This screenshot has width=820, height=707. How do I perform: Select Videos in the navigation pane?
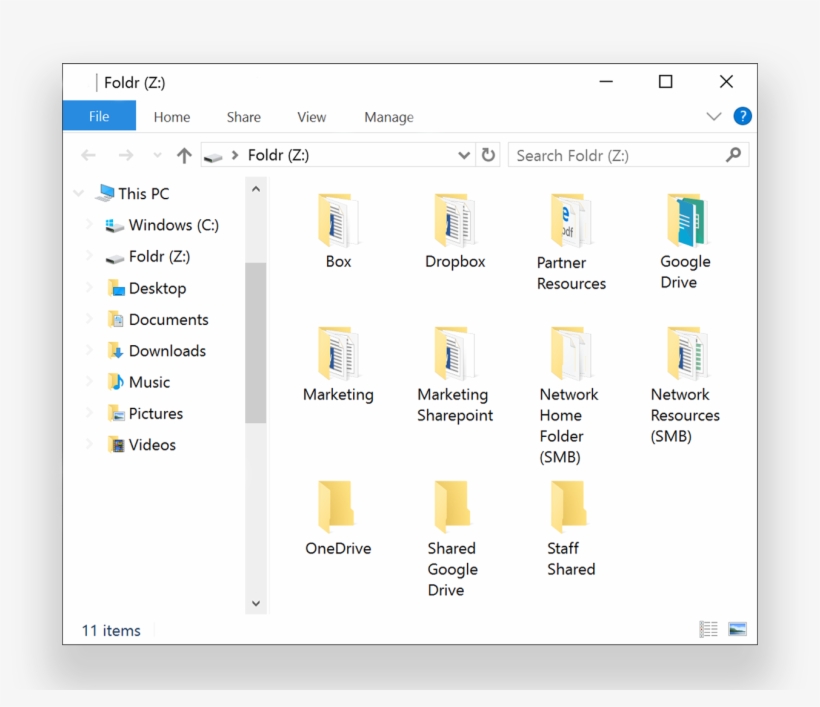pos(152,445)
